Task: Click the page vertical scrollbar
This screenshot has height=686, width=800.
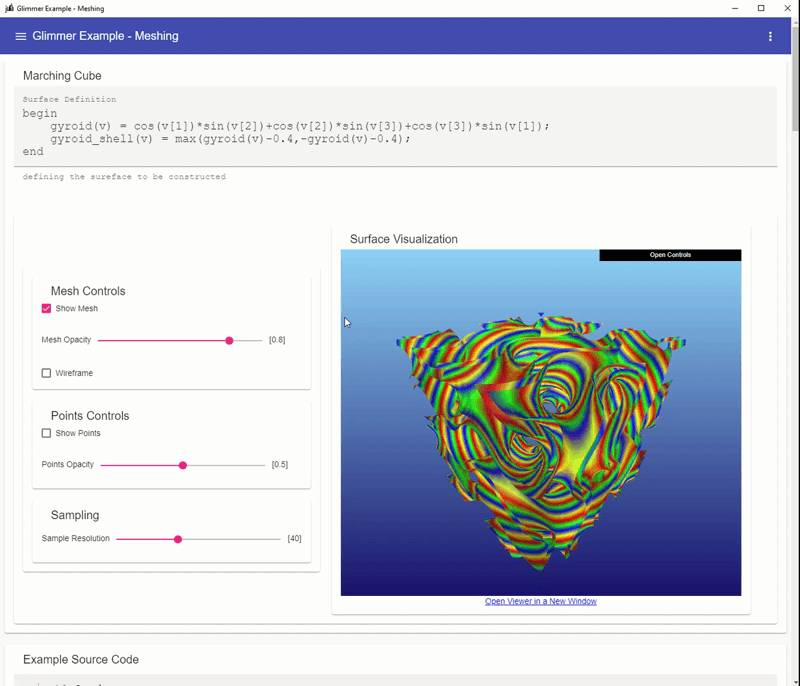Action: click(x=794, y=300)
